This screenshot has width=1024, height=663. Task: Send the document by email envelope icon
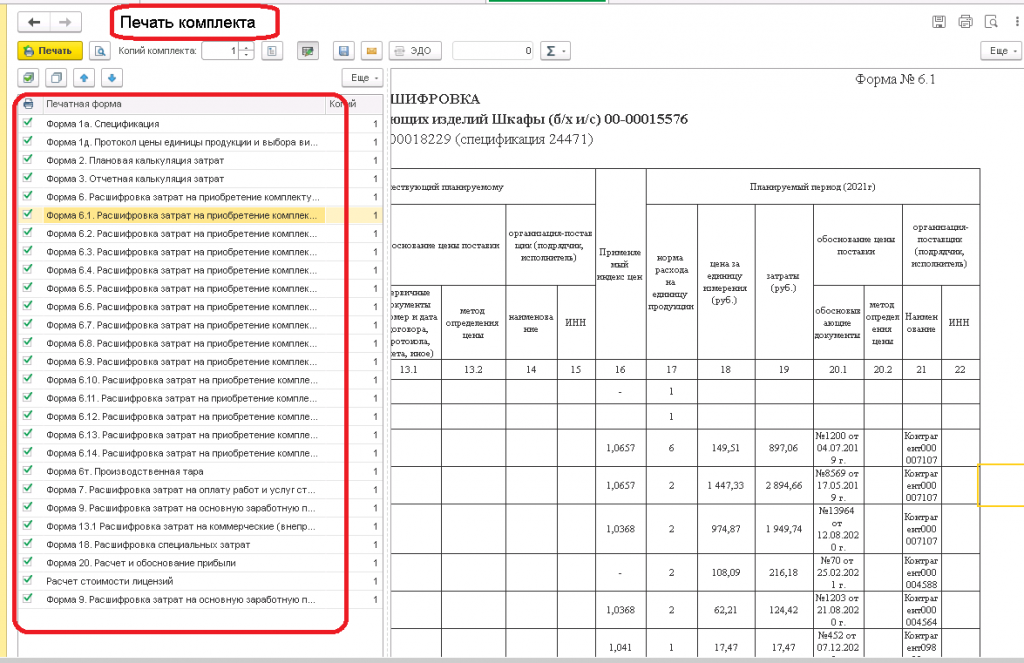370,50
